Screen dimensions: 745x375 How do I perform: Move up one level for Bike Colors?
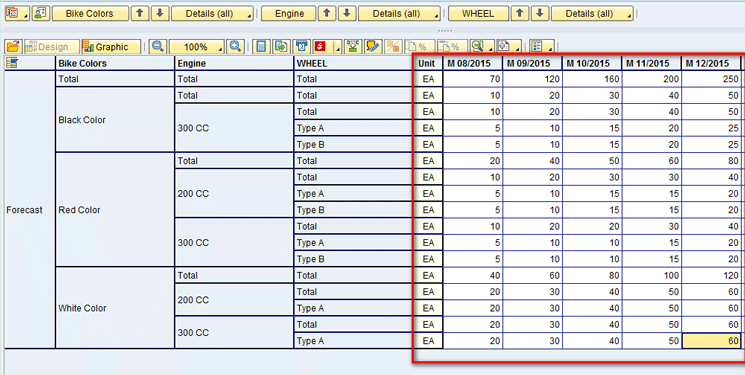click(x=140, y=13)
